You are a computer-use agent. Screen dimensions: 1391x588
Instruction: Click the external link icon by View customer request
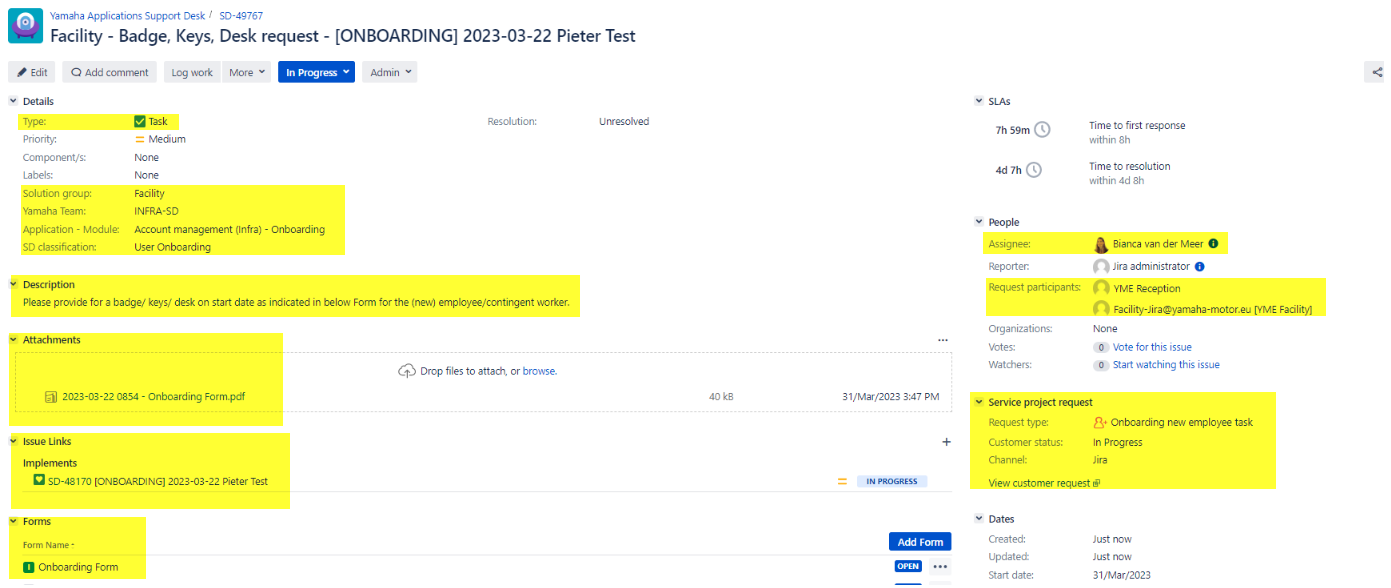[1097, 484]
